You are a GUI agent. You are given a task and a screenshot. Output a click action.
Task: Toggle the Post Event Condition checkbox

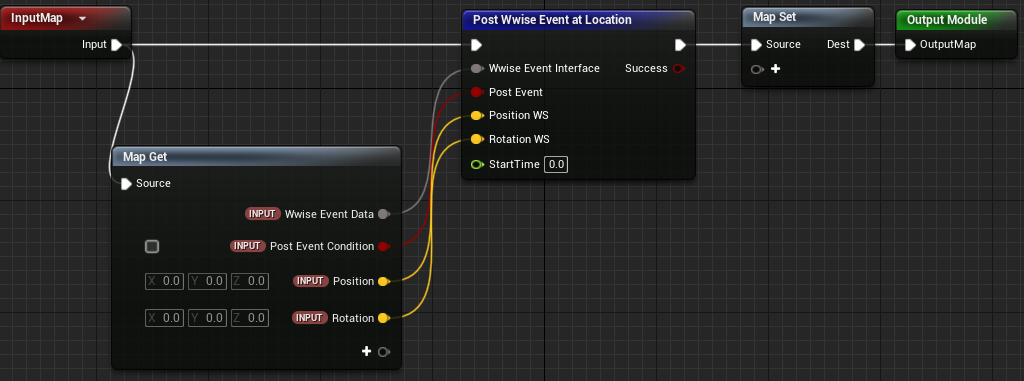coord(152,246)
